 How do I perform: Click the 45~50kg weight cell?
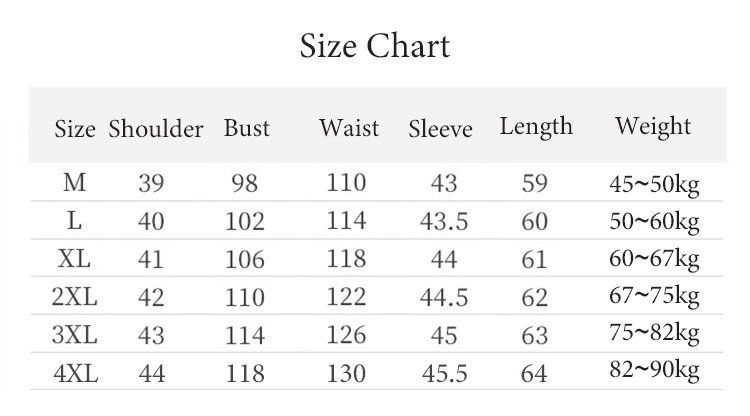pos(653,184)
